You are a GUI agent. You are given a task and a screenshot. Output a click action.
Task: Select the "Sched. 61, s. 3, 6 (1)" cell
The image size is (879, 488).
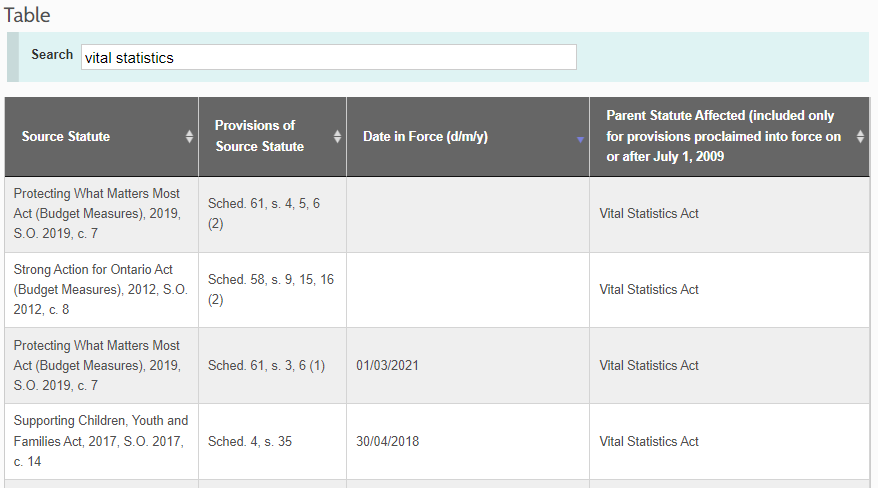click(x=267, y=366)
